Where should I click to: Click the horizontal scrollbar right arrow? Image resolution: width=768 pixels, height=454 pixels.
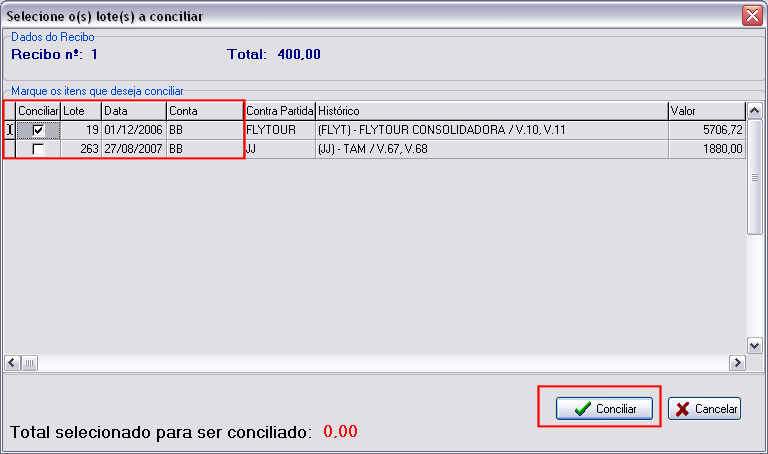tap(737, 363)
